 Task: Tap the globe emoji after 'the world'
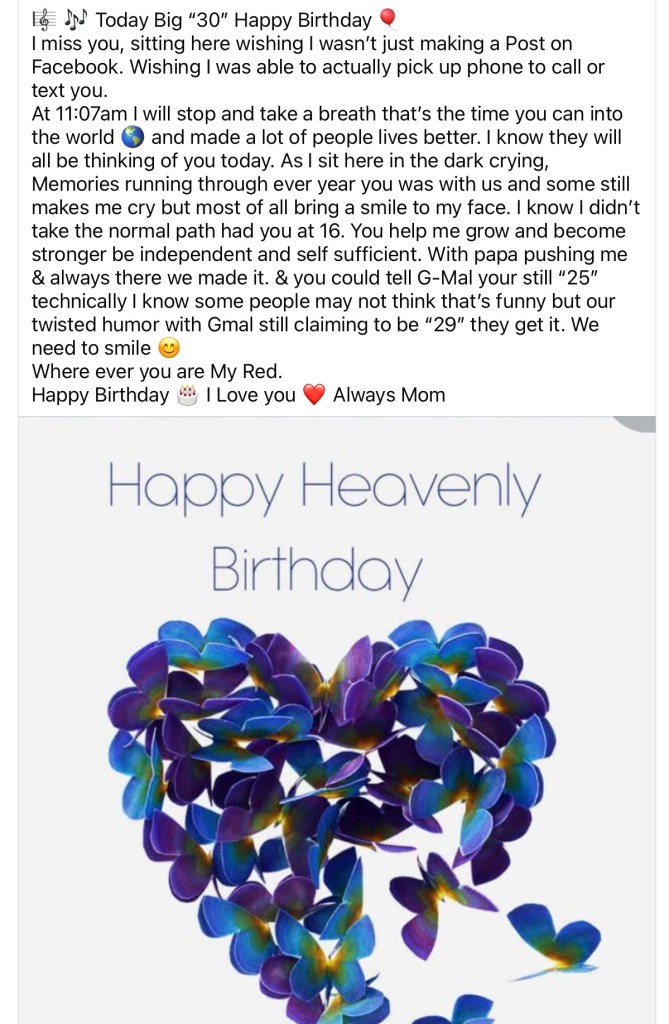tap(133, 138)
